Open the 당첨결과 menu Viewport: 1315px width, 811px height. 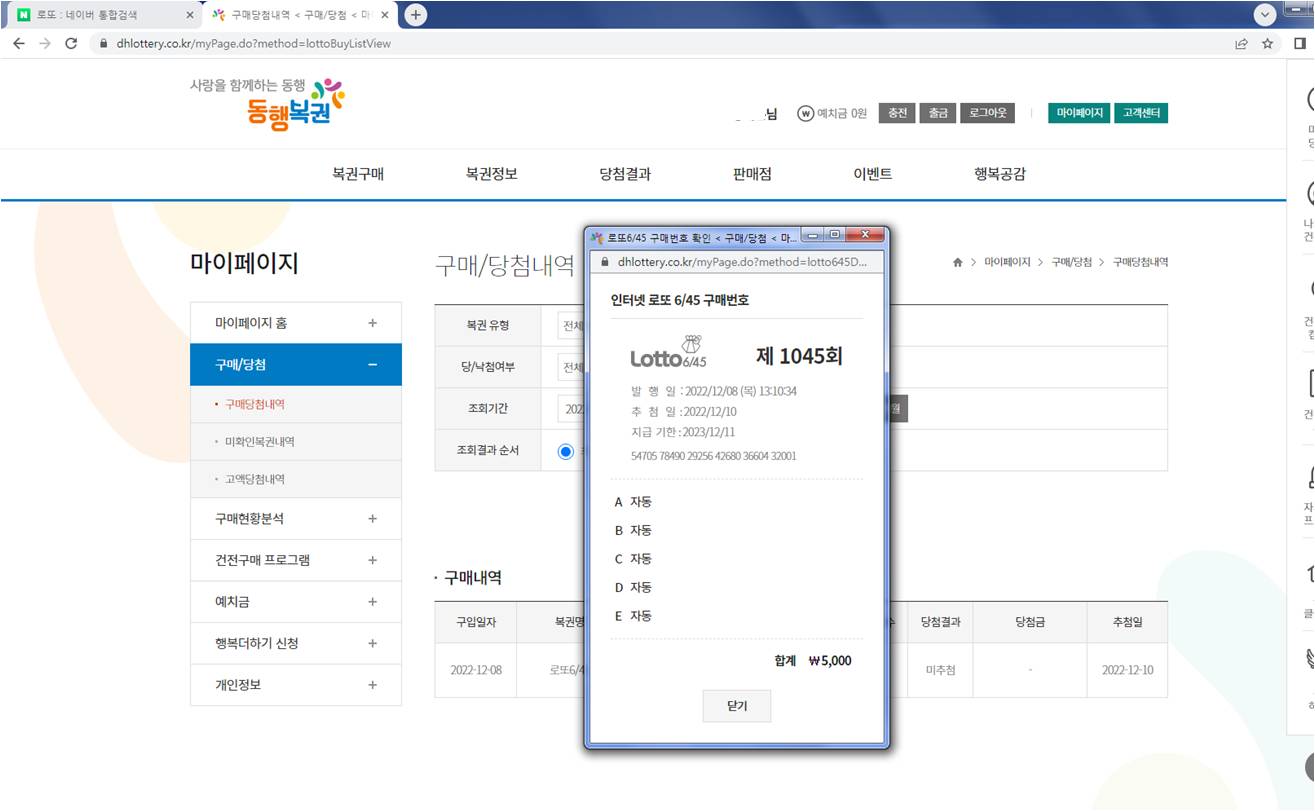(x=625, y=174)
